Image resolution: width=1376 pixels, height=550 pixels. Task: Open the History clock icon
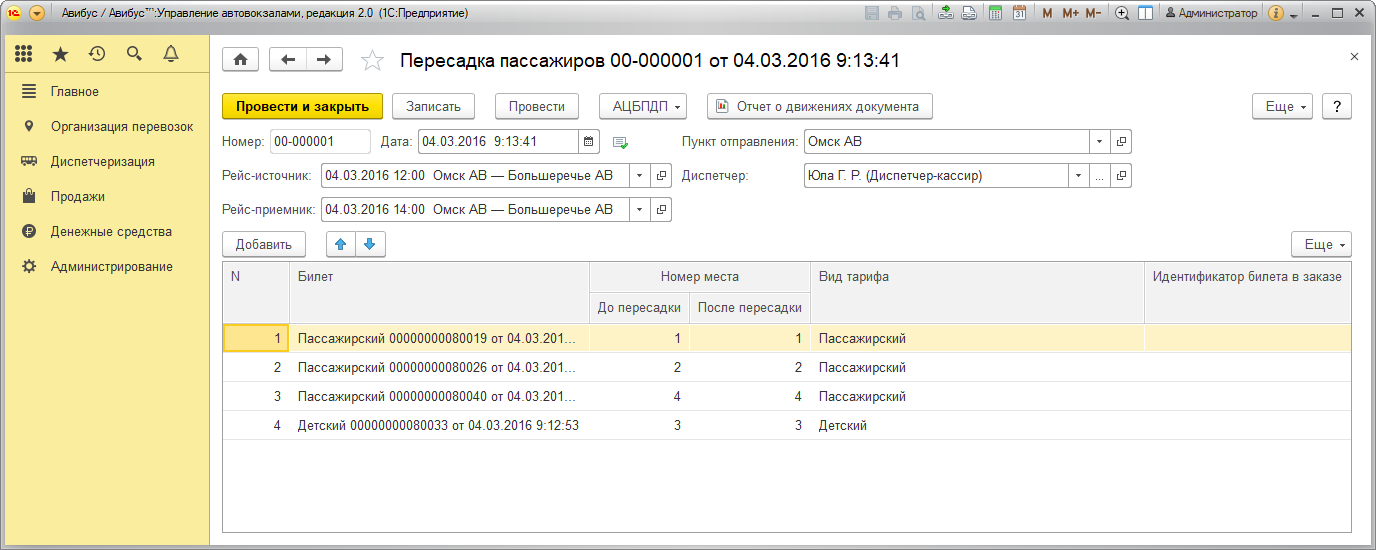click(x=97, y=54)
